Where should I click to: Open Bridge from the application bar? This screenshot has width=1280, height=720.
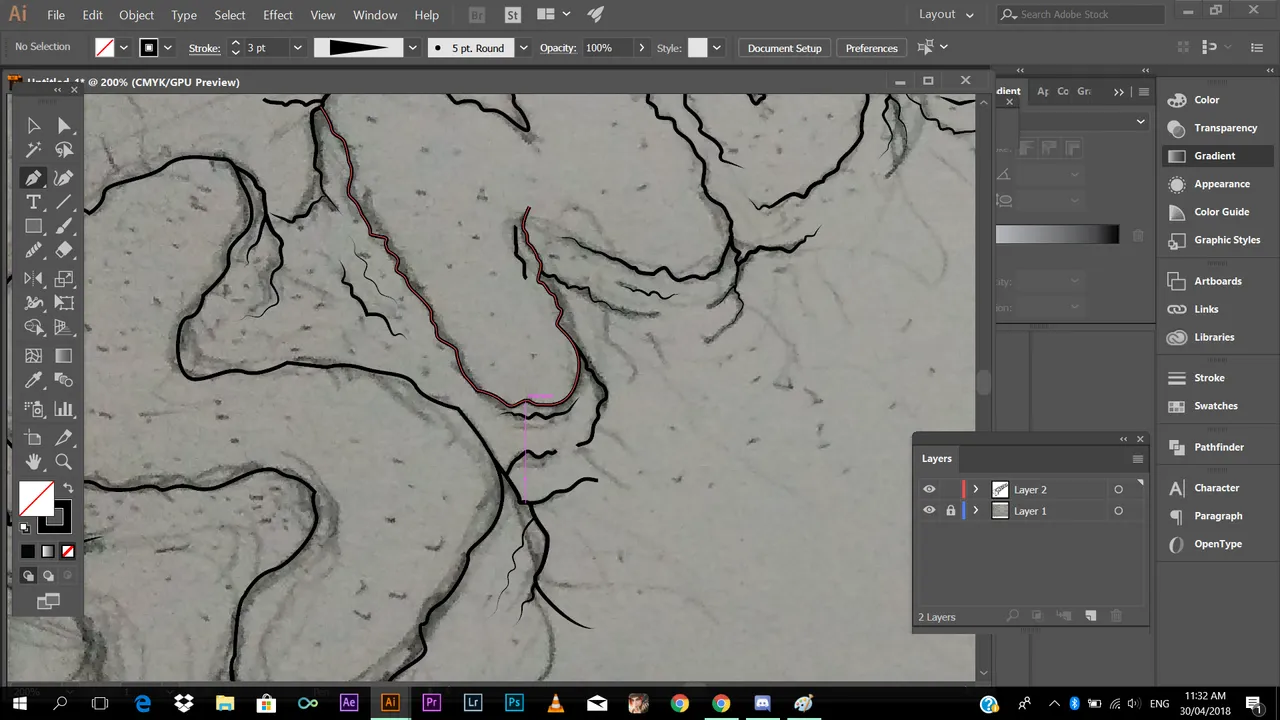(477, 15)
